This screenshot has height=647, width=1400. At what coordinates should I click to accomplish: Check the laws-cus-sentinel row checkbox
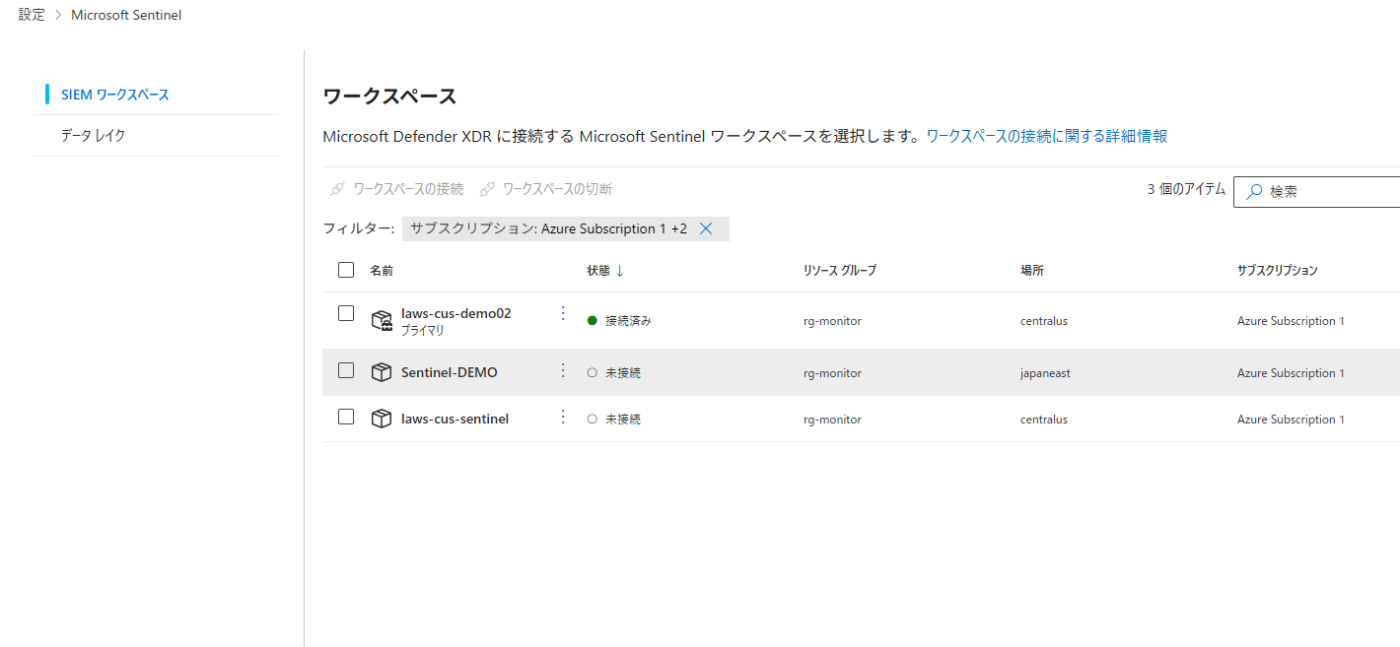(x=346, y=418)
